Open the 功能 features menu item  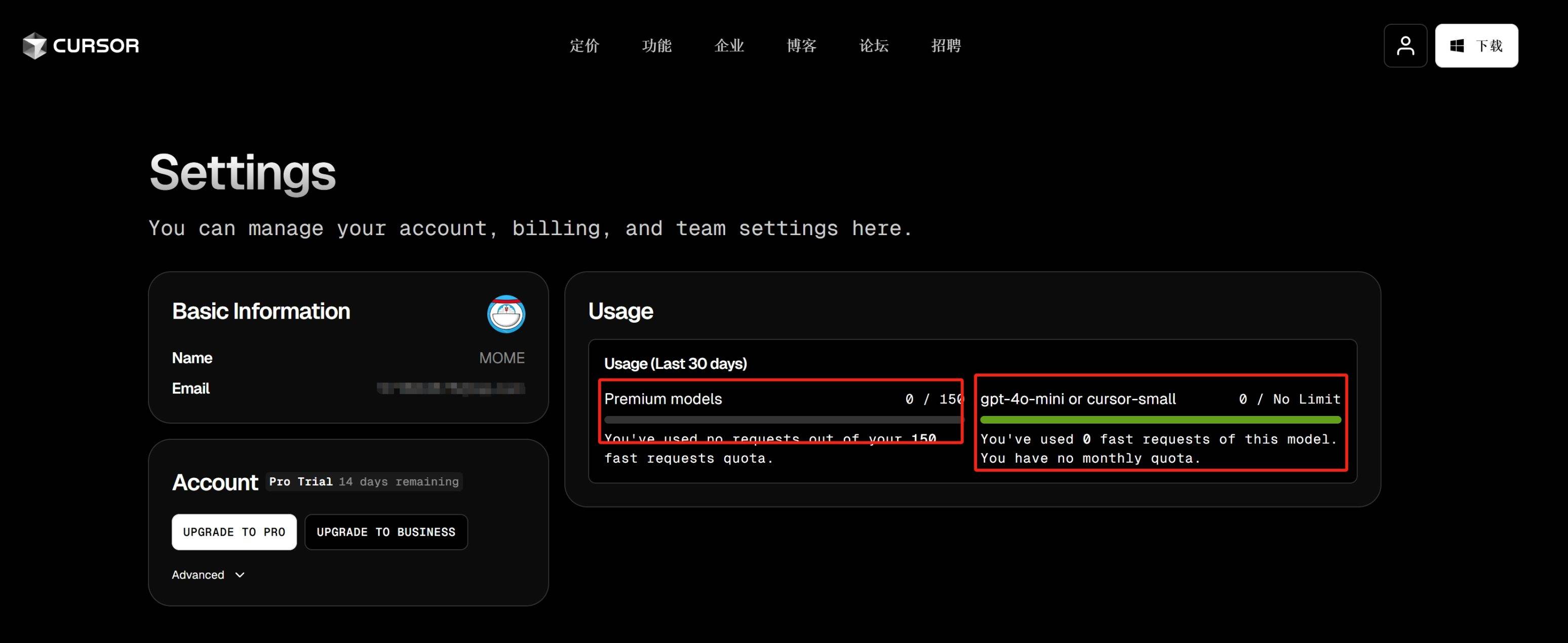[657, 46]
